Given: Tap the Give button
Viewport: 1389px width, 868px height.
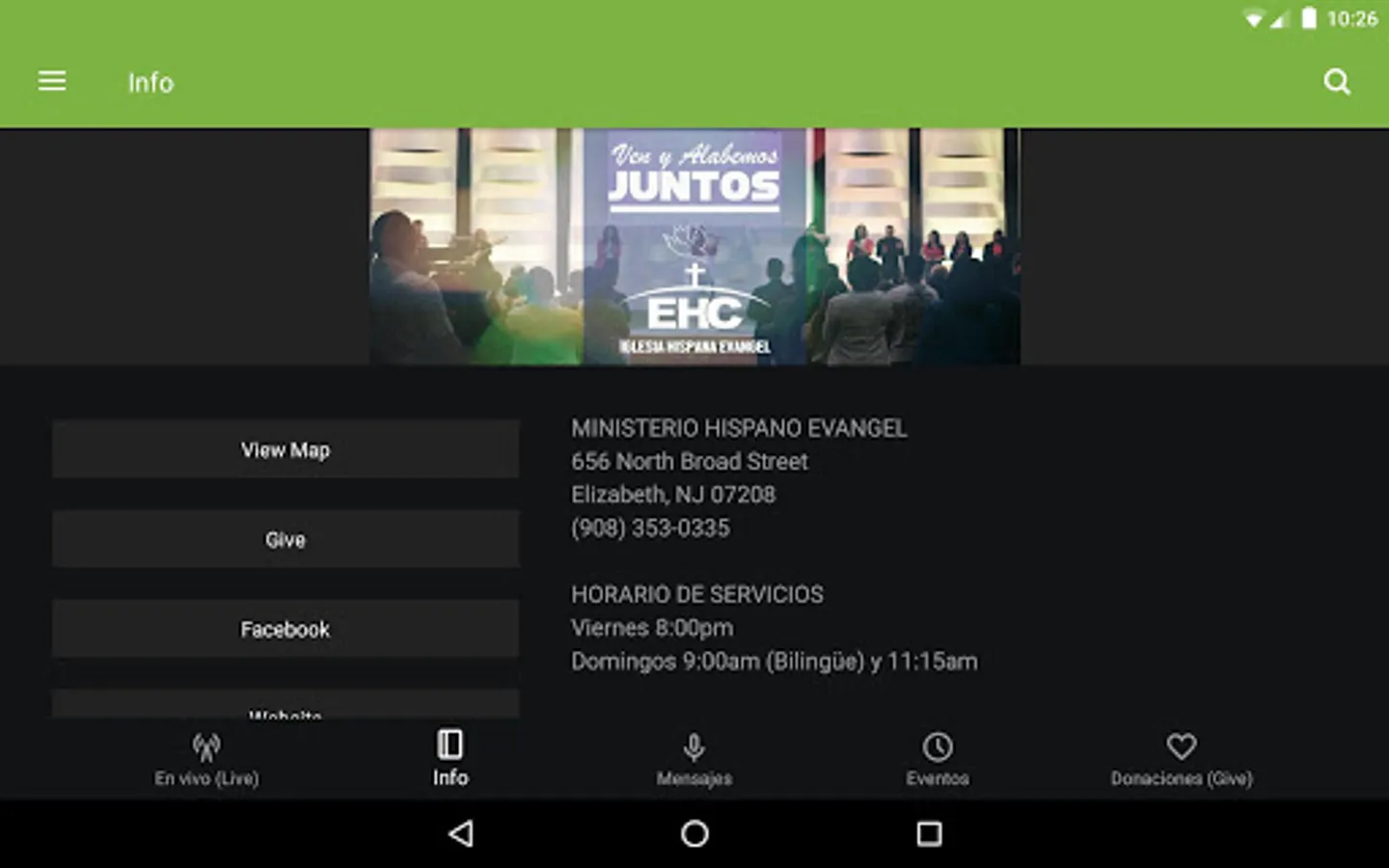Looking at the screenshot, I should 286,539.
